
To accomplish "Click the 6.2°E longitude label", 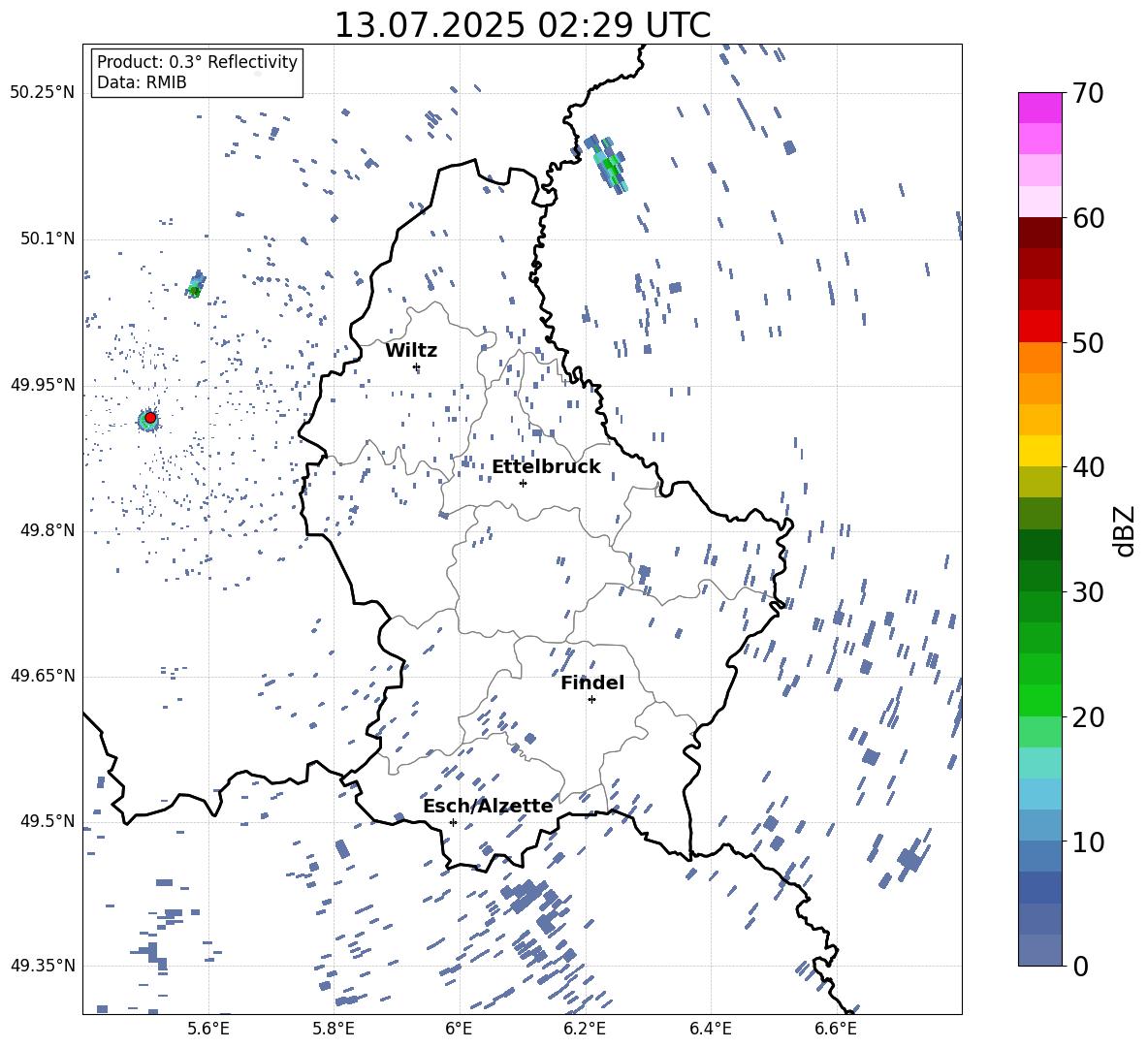I will [585, 1029].
